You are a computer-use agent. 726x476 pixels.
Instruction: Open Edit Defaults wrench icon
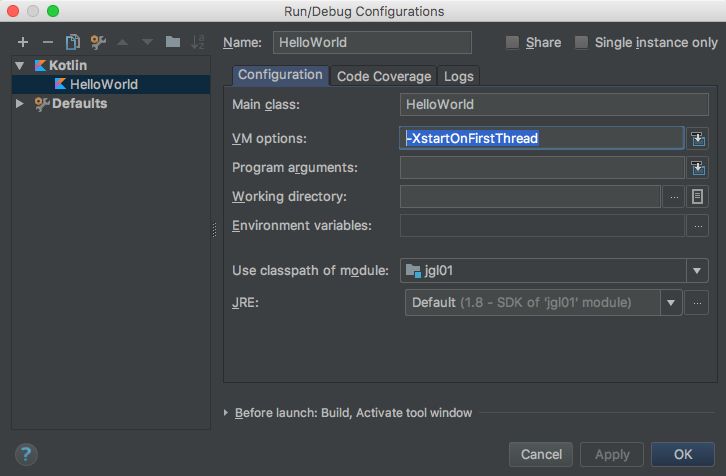98,42
